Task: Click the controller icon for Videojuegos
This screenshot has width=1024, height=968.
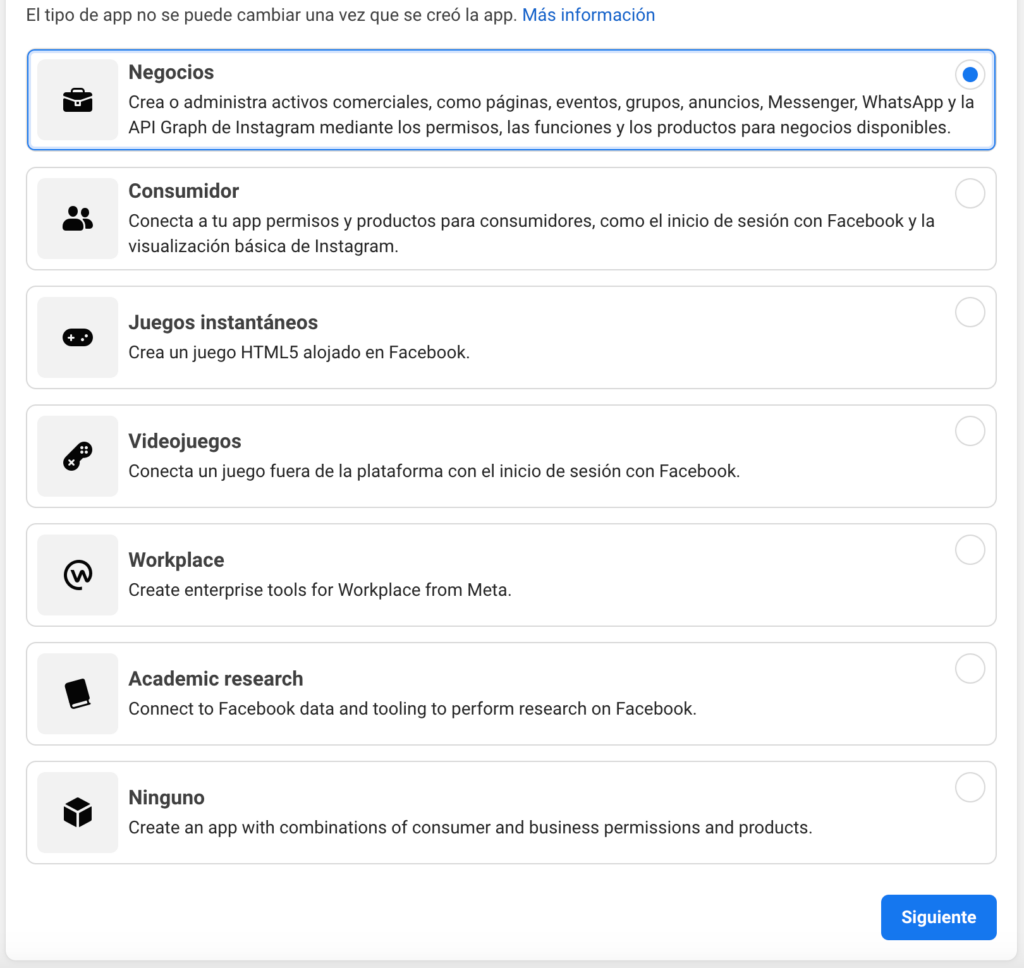Action: pyautogui.click(x=77, y=457)
